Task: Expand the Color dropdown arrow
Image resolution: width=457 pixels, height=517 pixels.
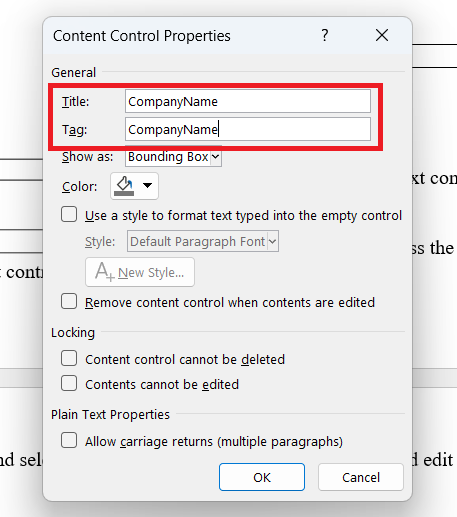Action: [x=147, y=186]
